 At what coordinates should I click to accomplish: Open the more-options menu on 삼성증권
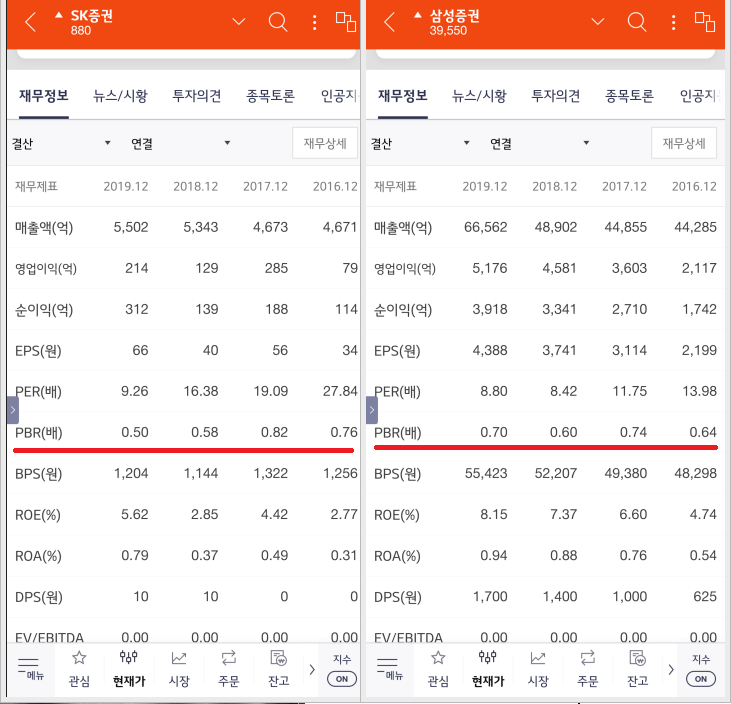click(x=673, y=22)
